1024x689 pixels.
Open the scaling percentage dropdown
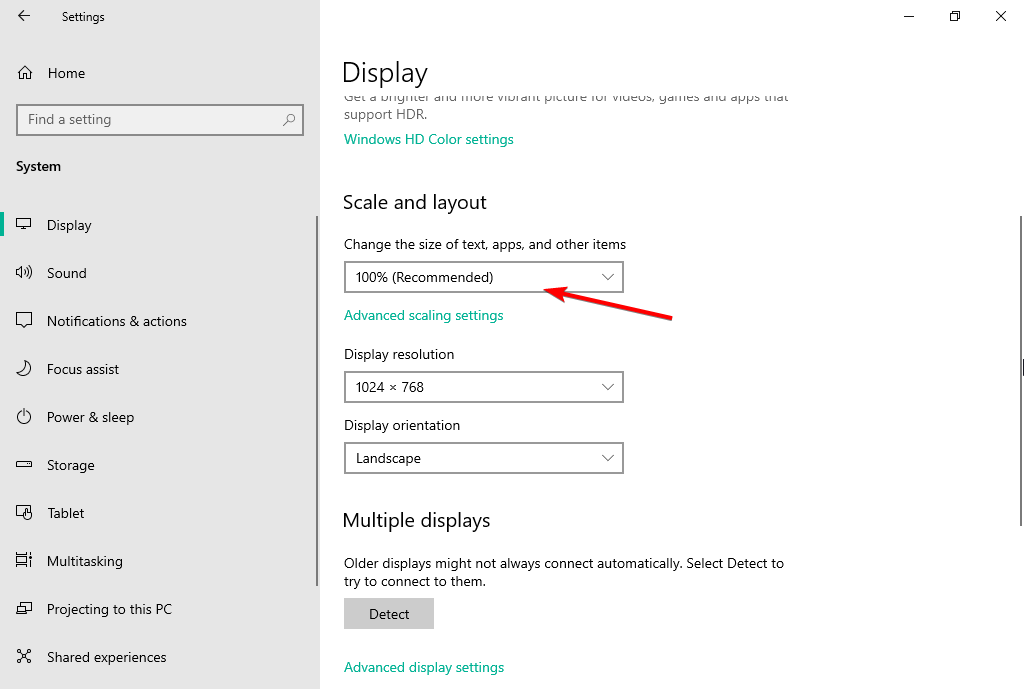(483, 277)
